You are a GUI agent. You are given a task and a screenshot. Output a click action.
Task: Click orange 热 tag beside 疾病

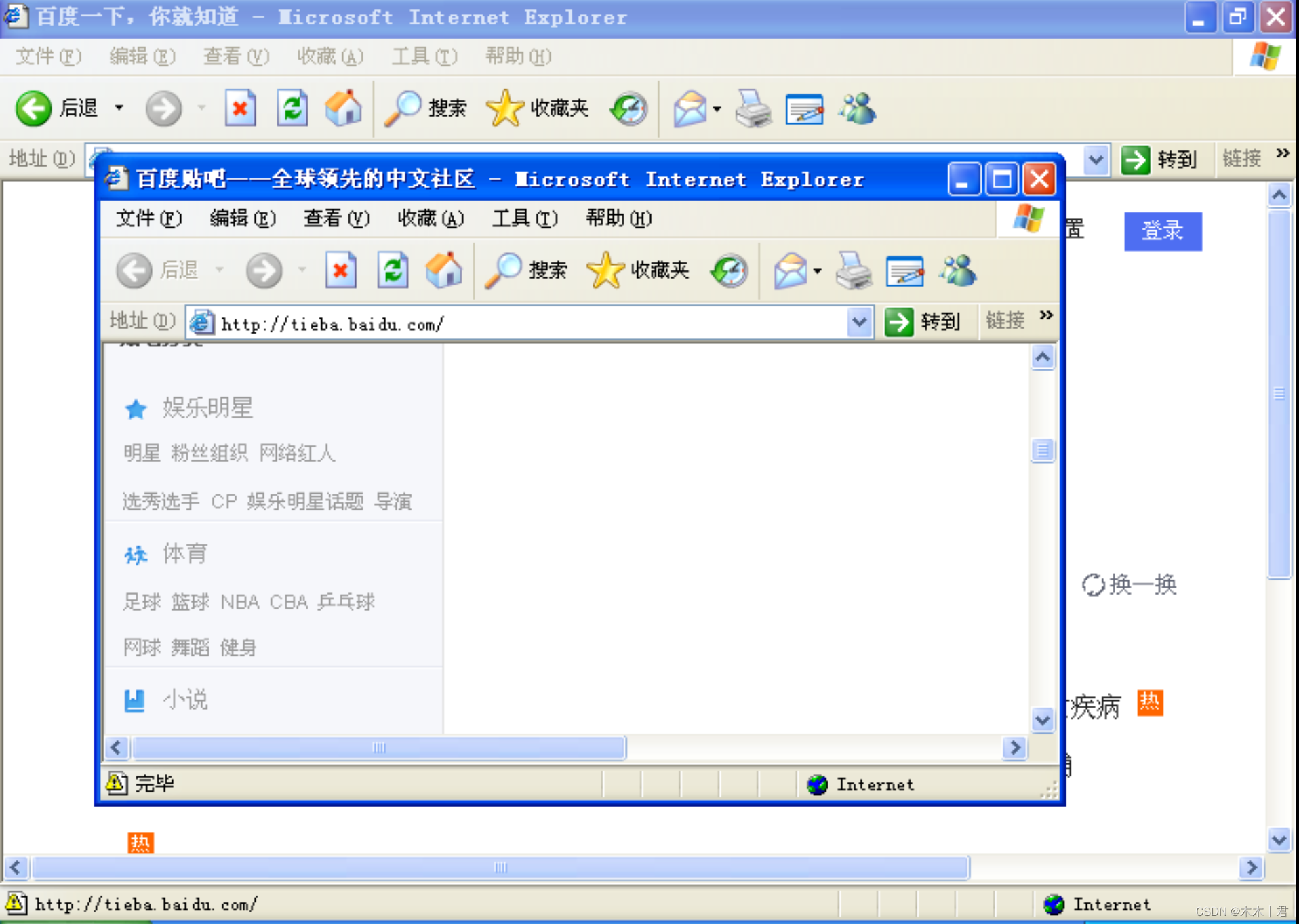point(1150,702)
